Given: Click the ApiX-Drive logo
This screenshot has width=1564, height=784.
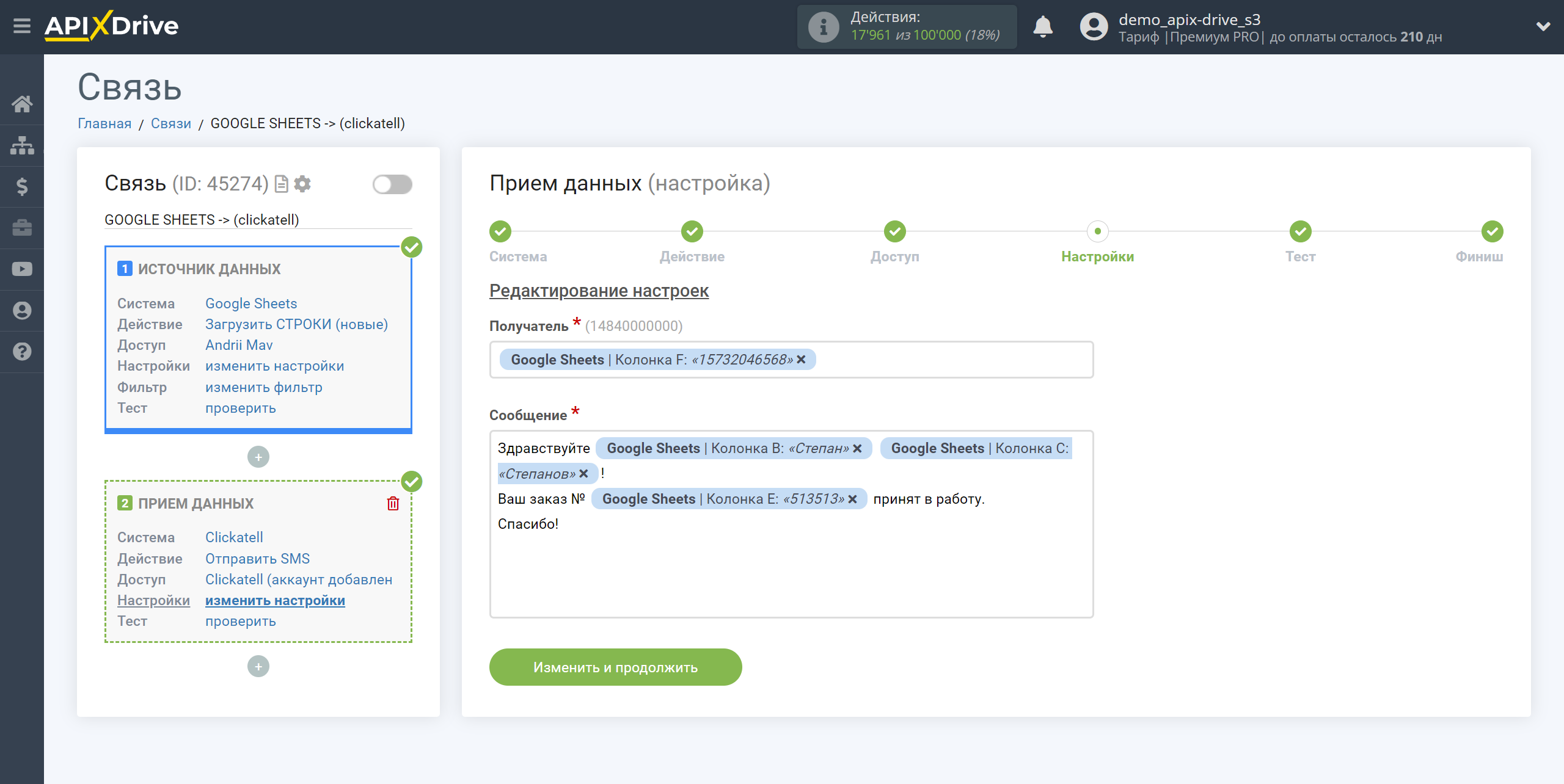Looking at the screenshot, I should point(111,26).
